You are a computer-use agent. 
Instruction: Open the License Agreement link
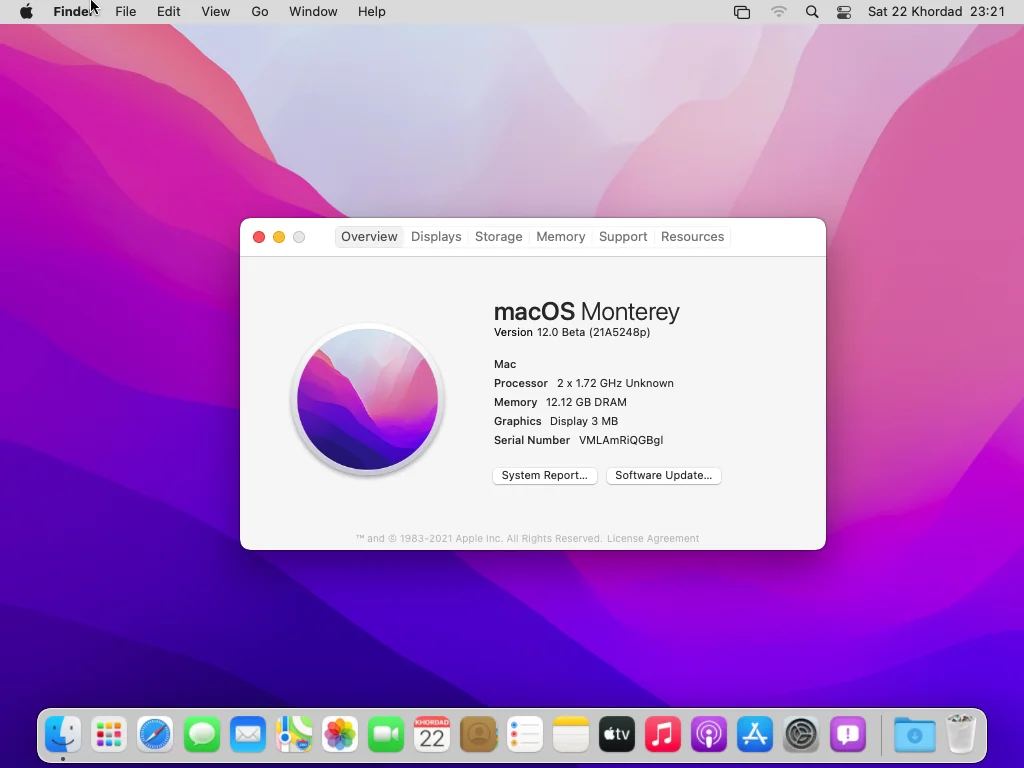tap(653, 539)
